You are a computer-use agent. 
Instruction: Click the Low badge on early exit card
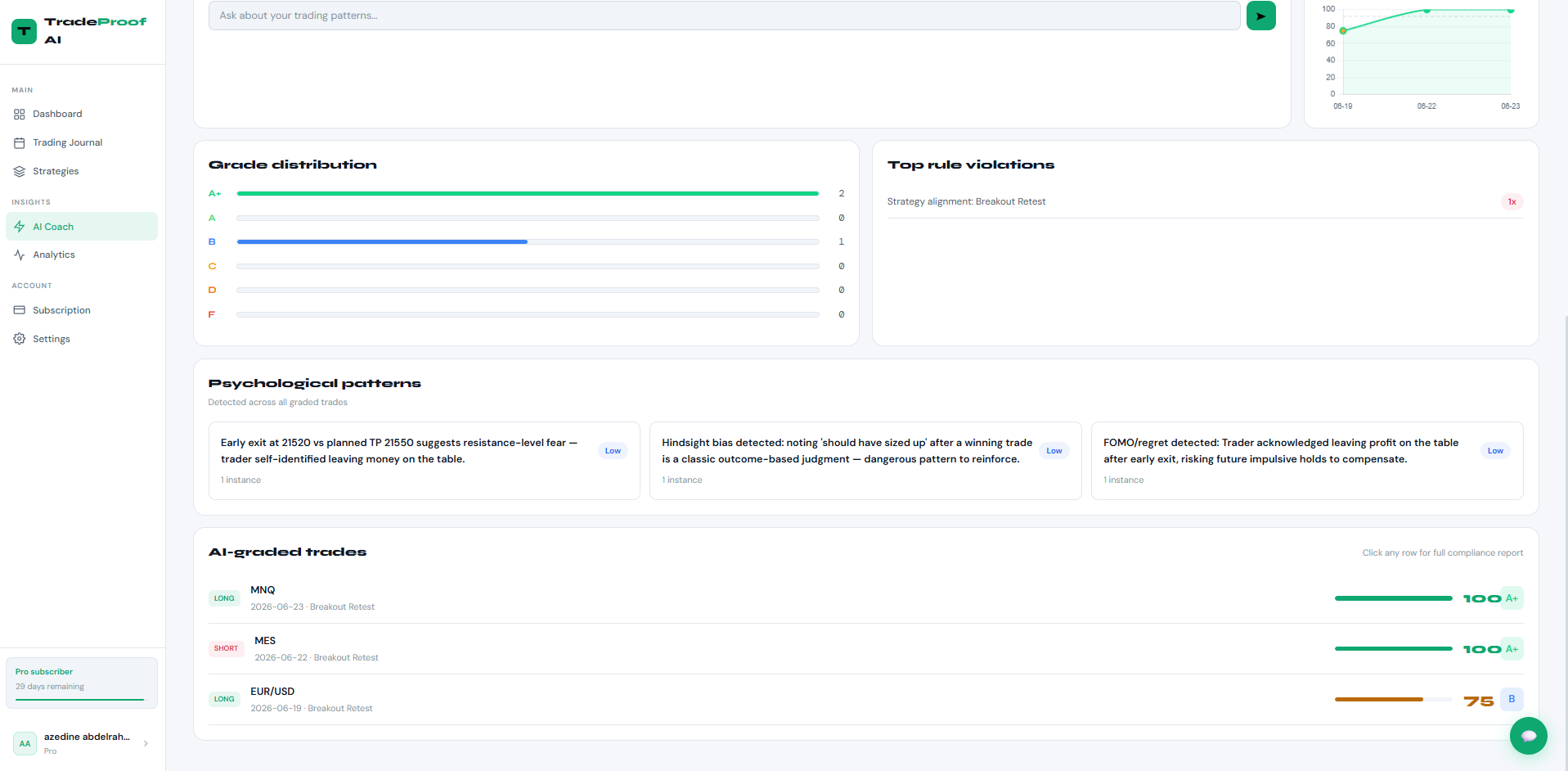tap(613, 451)
